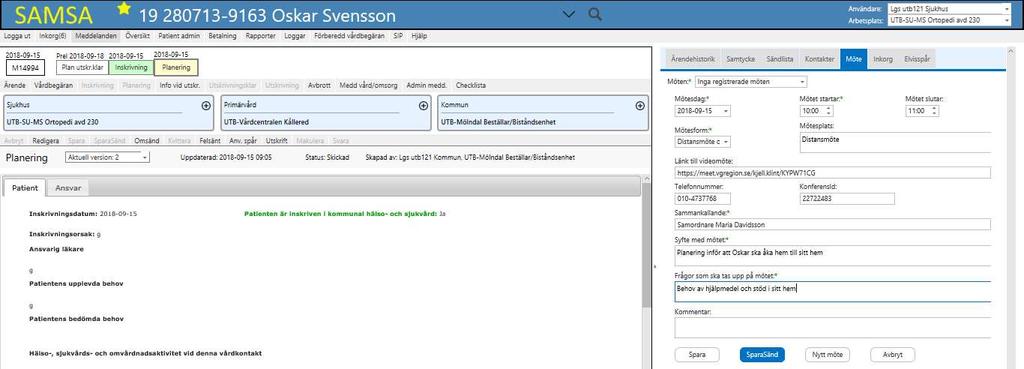Click the Avbryt button in meeting panel
1024x369 pixels.
click(893, 355)
